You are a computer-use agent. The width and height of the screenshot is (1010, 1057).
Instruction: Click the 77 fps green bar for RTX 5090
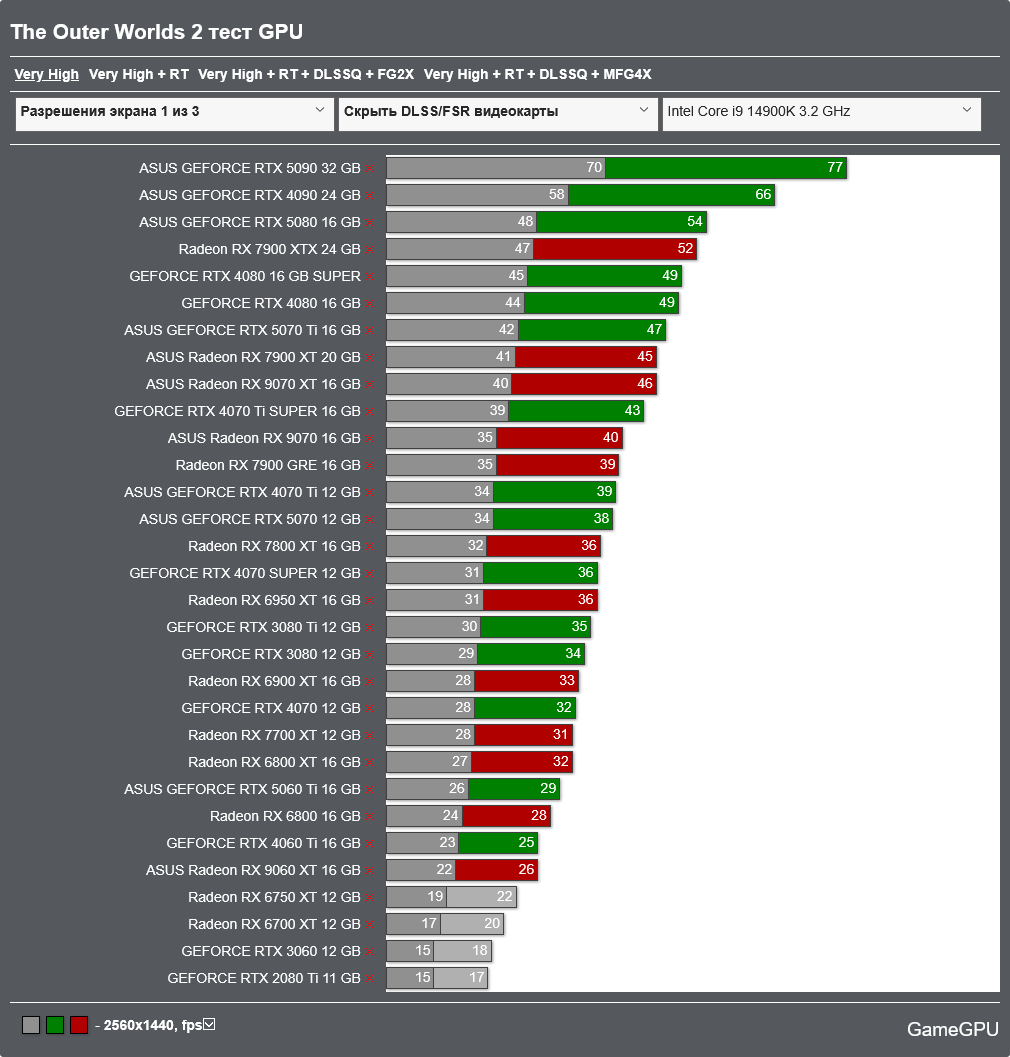pyautogui.click(x=725, y=168)
